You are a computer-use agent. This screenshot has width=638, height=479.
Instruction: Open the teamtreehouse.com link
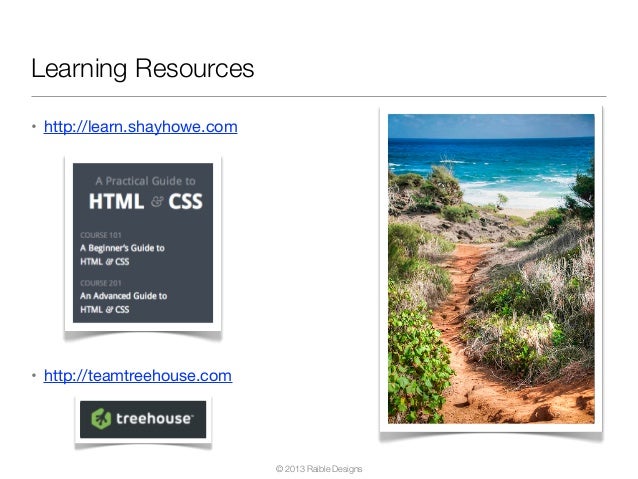(x=138, y=375)
